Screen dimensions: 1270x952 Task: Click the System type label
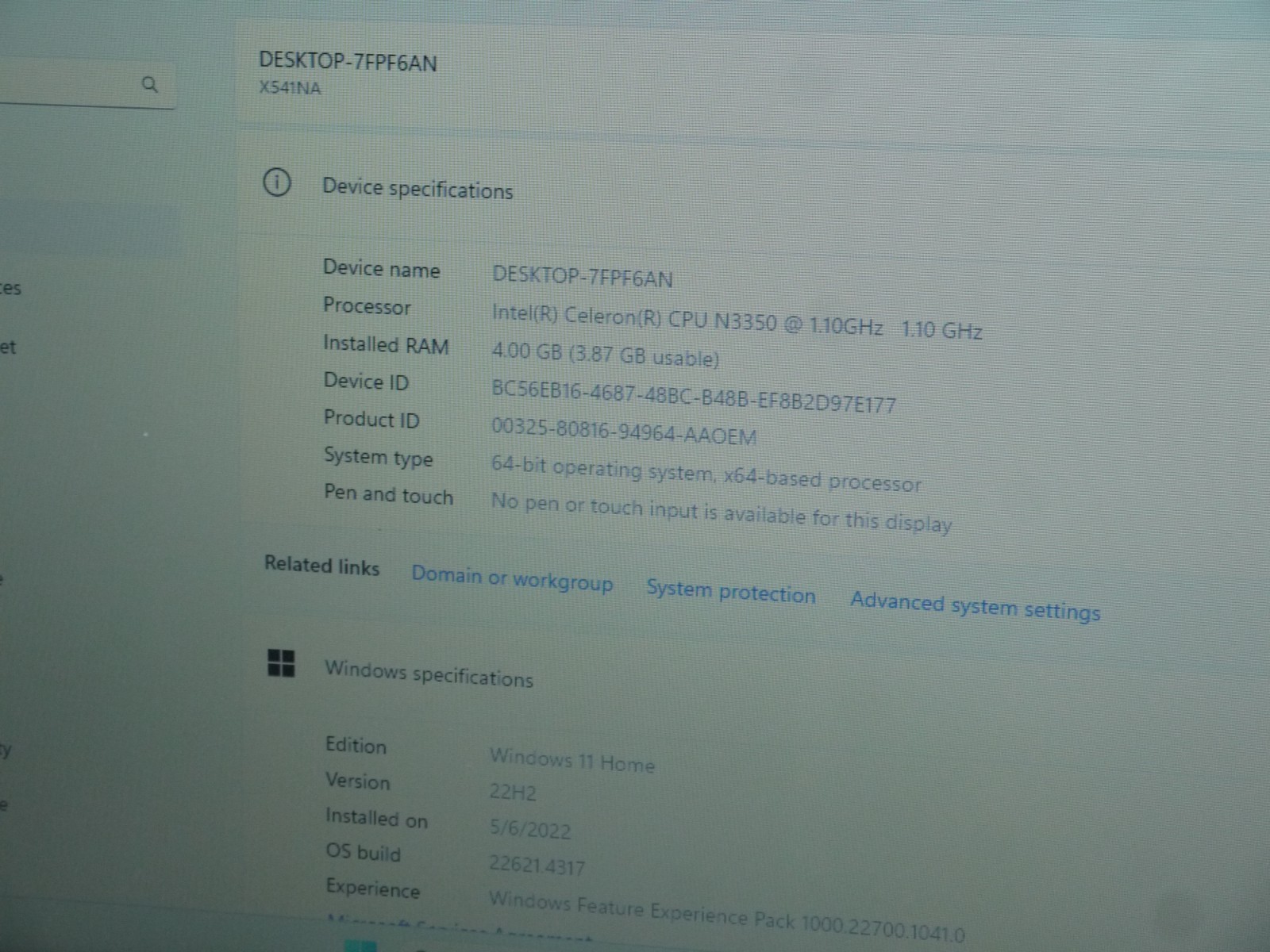[x=378, y=457]
